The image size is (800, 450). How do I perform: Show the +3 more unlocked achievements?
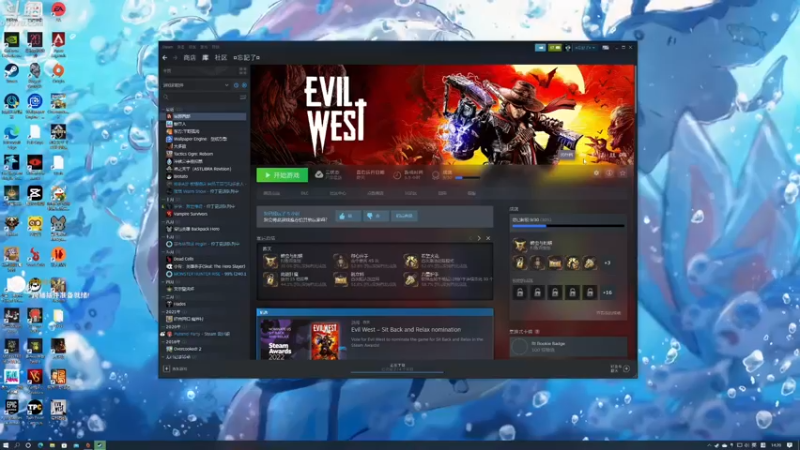(x=607, y=263)
